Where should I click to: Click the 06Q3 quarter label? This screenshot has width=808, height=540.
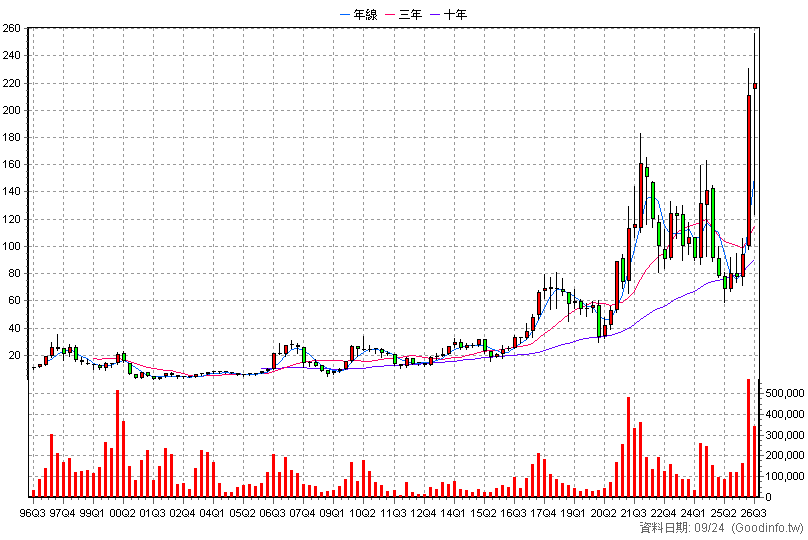coord(273,514)
